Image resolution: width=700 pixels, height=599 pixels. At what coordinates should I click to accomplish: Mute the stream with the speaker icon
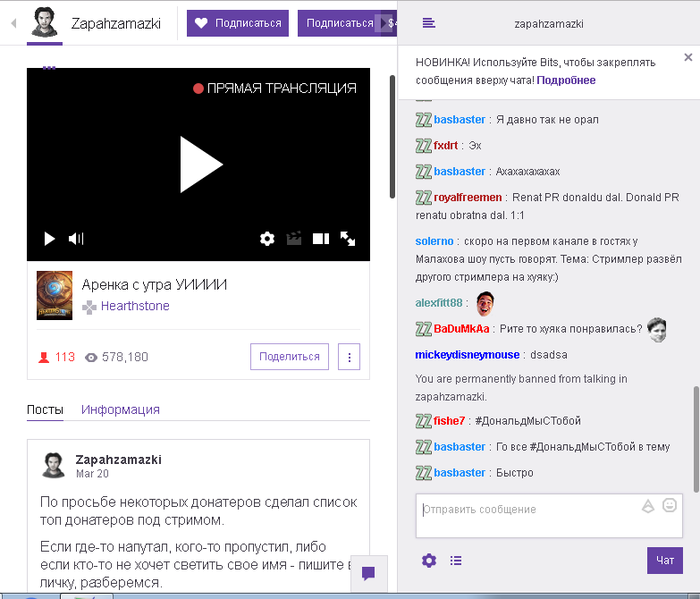[76, 239]
